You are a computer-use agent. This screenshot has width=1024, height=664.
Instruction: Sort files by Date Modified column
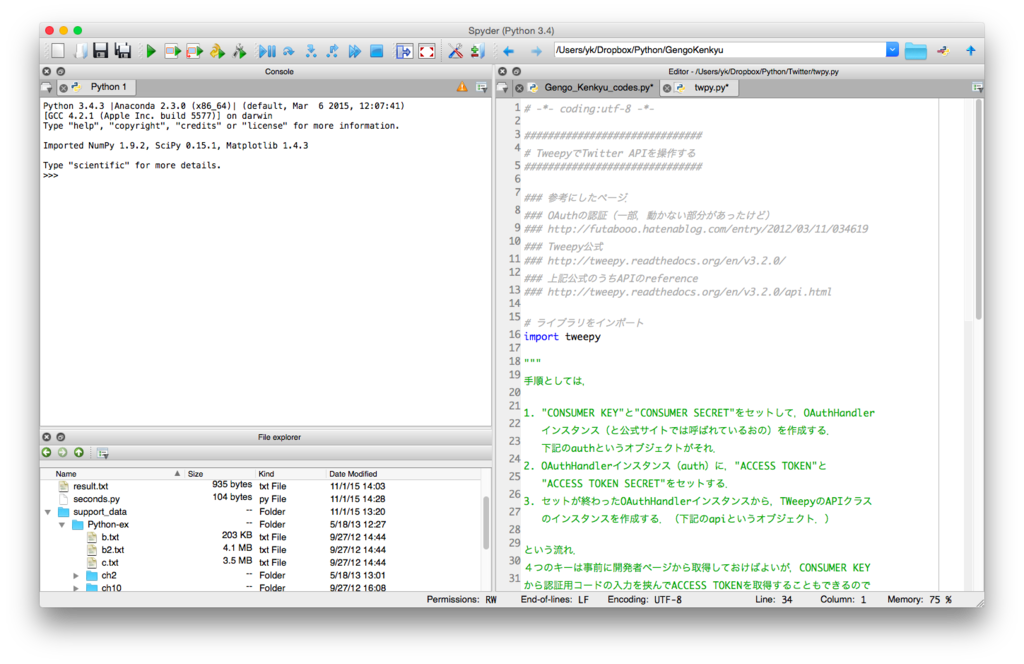coord(403,473)
